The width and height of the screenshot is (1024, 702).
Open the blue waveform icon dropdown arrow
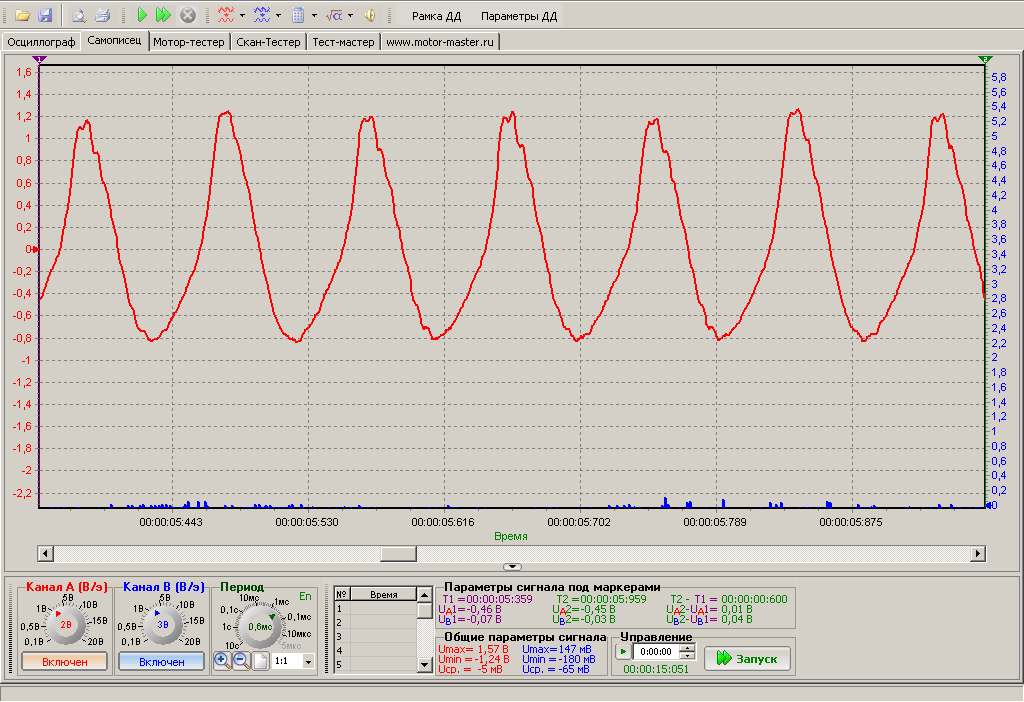pyautogui.click(x=278, y=15)
